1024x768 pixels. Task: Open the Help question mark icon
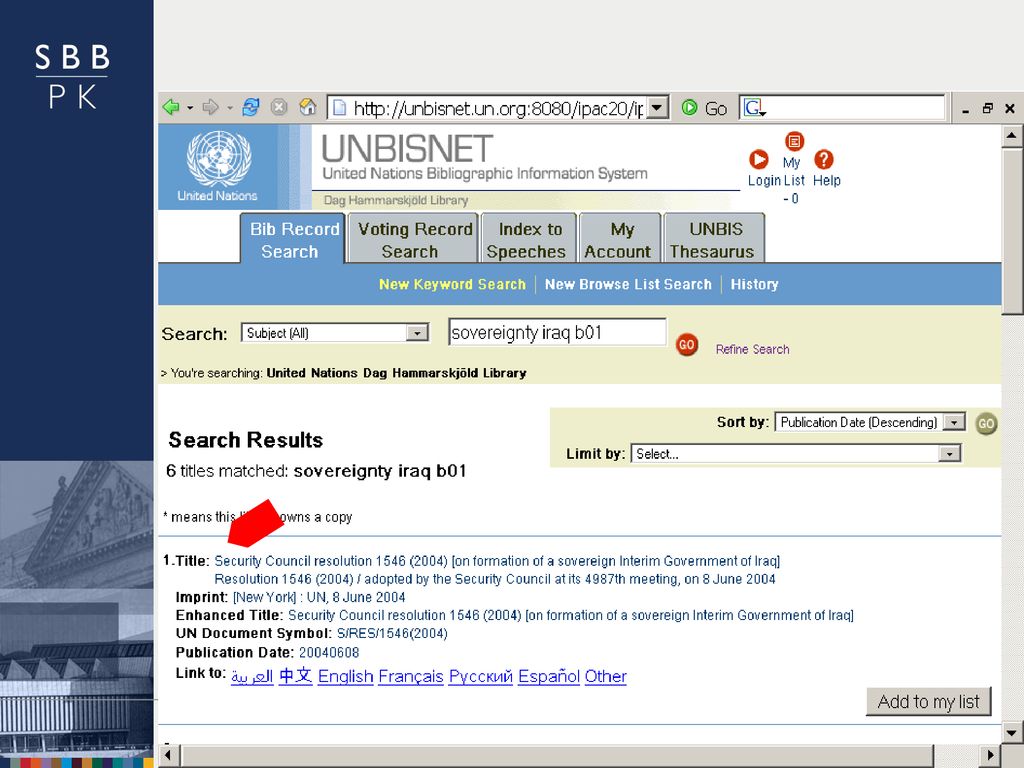(x=824, y=160)
